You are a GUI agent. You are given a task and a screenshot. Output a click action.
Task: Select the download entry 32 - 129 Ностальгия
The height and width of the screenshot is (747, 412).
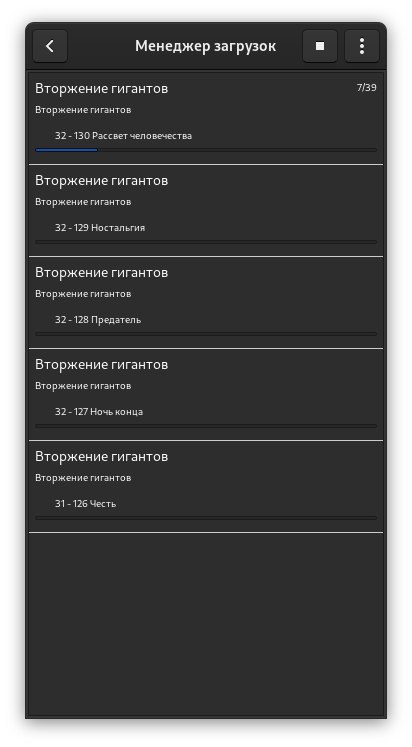point(206,211)
